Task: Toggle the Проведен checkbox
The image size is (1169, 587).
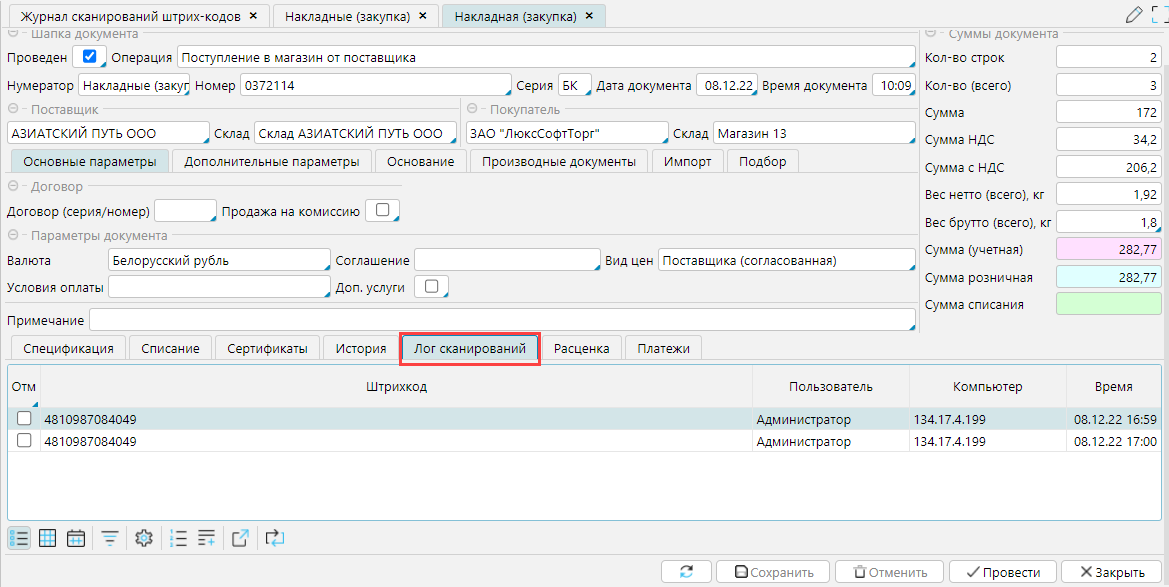Action: [x=90, y=56]
